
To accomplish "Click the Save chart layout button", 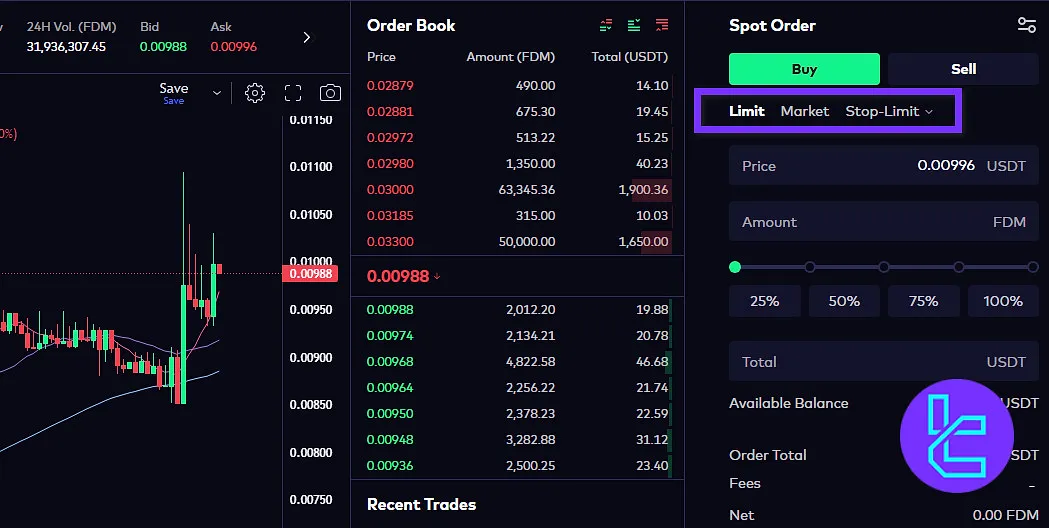I will tap(174, 89).
